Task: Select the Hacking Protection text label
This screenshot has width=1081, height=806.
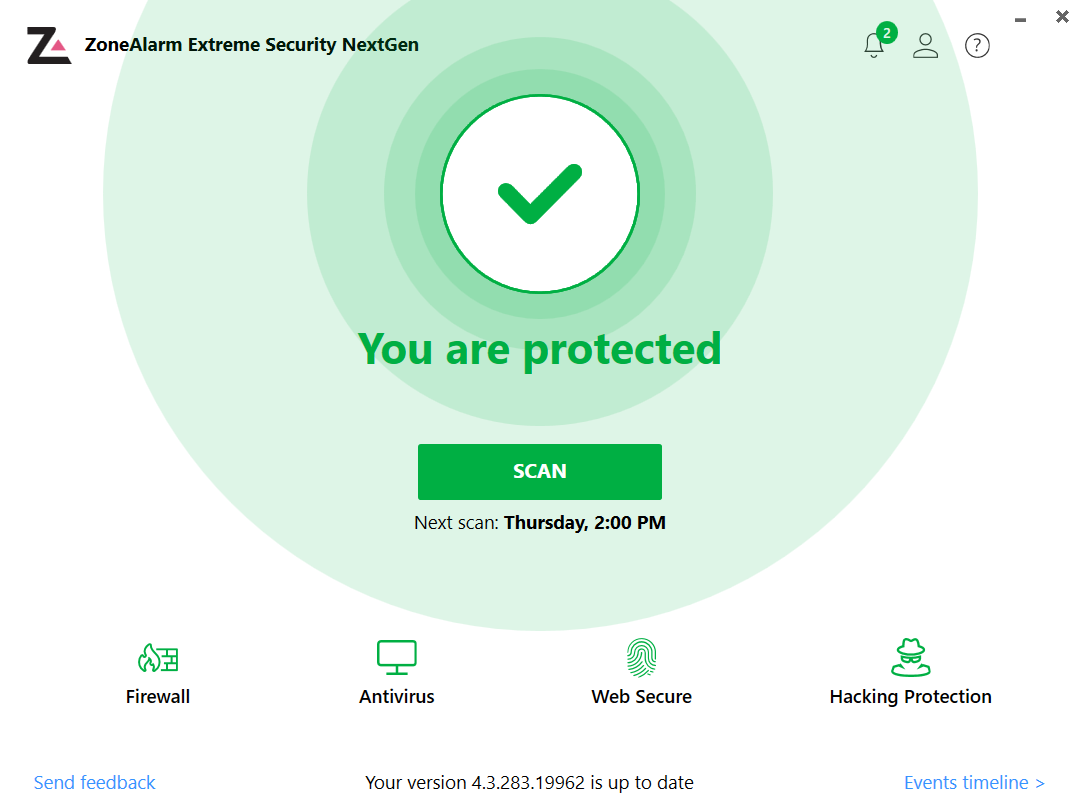Action: point(910,697)
